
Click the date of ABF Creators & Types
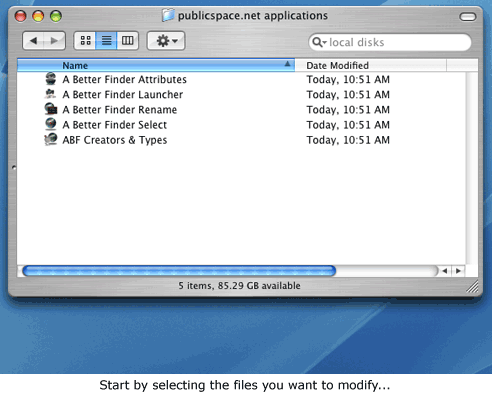click(348, 140)
